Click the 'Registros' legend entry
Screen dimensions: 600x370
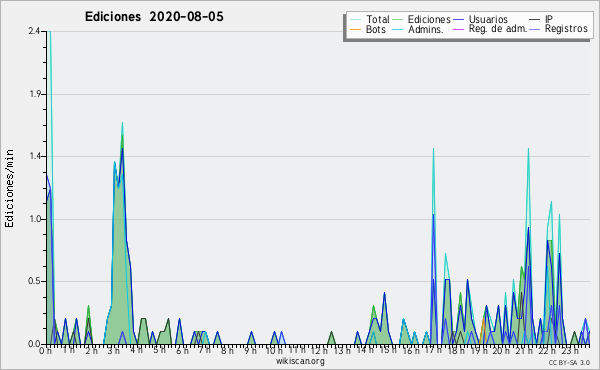[x=566, y=29]
